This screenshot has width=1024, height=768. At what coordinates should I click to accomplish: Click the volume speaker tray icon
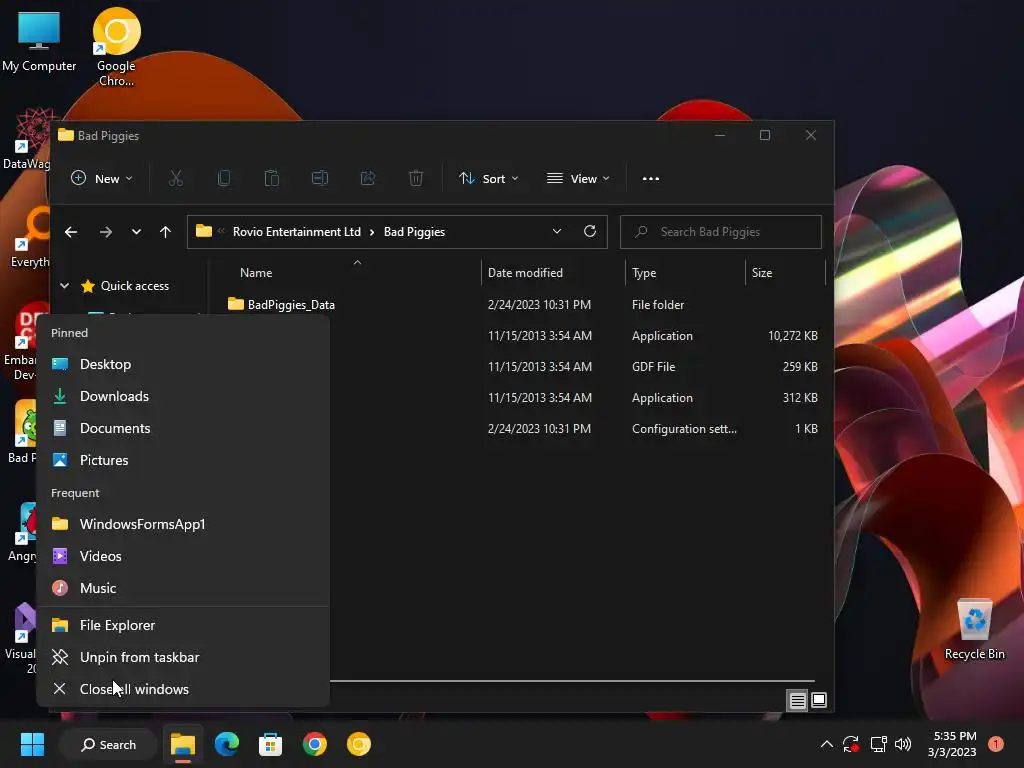(903, 744)
